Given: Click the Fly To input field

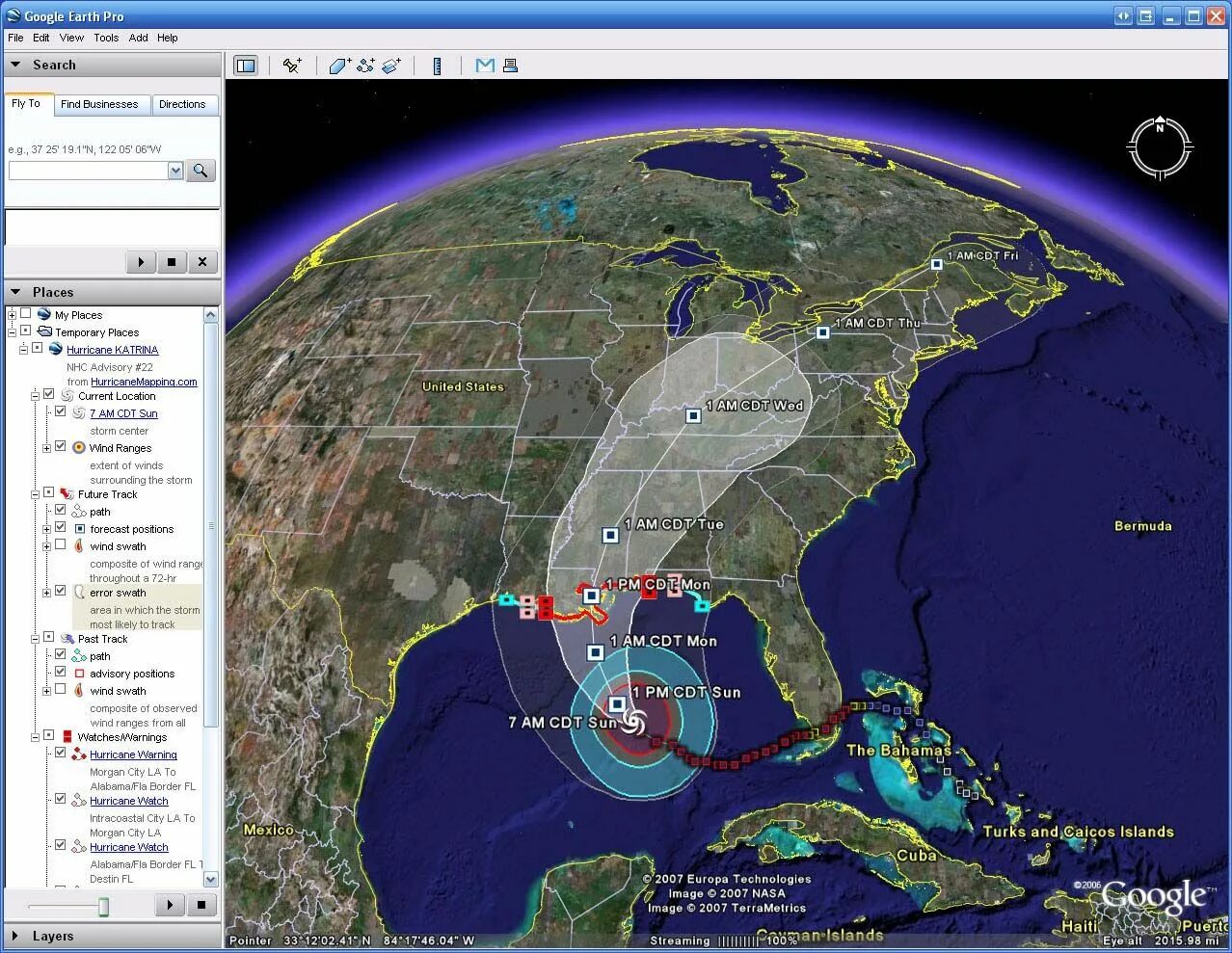Looking at the screenshot, I should point(88,171).
